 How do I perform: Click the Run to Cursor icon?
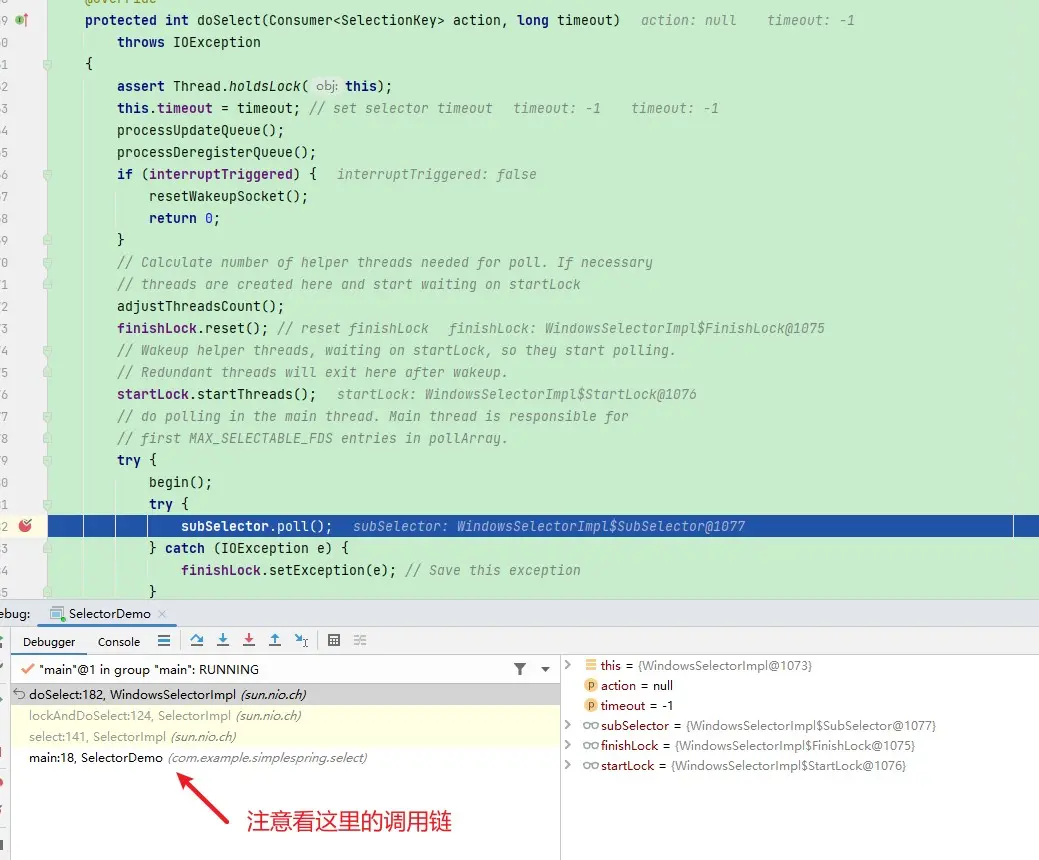301,640
